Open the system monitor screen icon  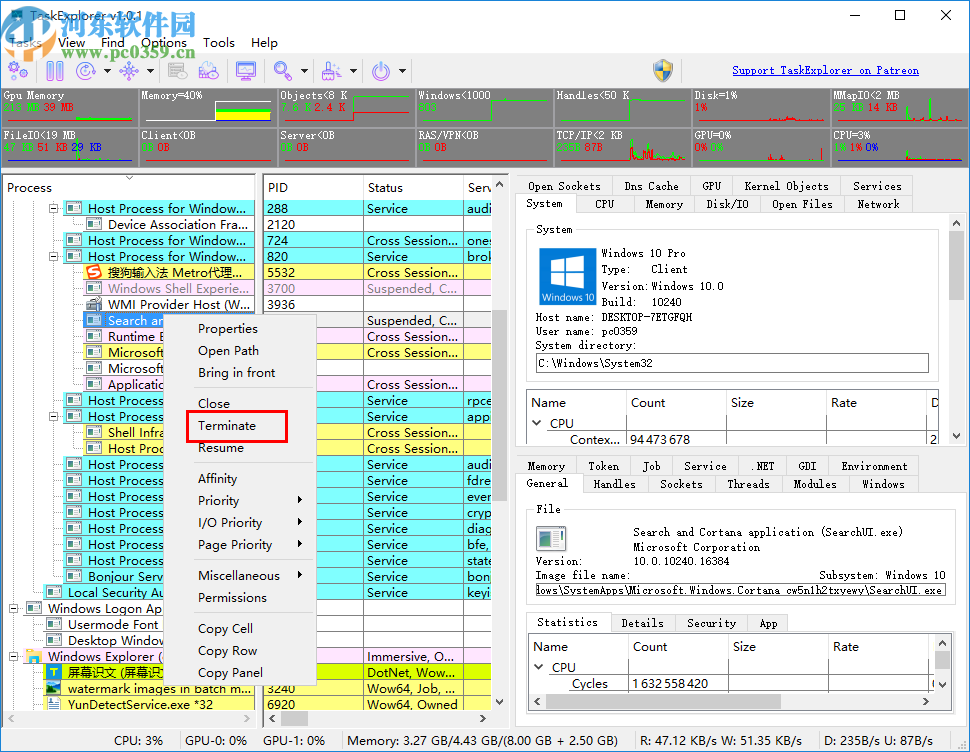coord(245,71)
